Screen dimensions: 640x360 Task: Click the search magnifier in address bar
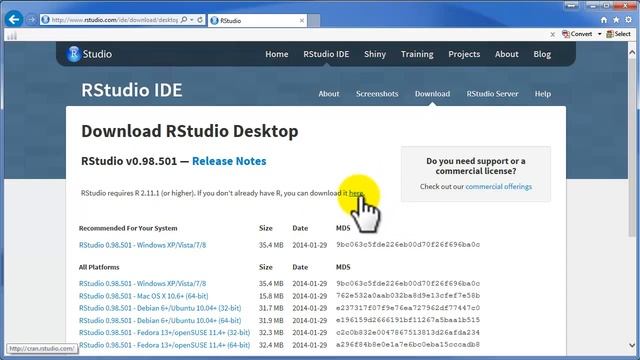(x=184, y=20)
